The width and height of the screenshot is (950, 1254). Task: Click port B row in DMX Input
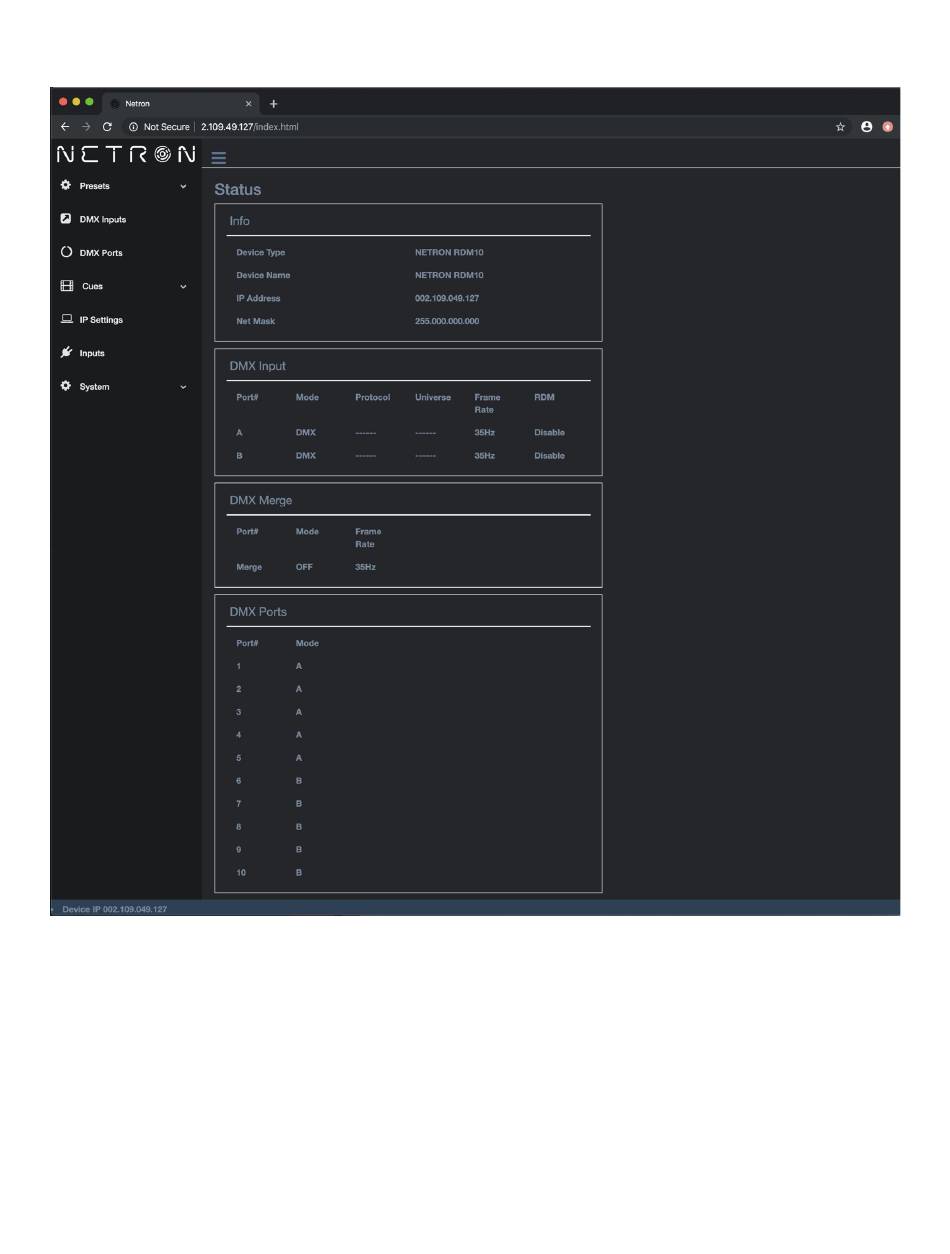point(408,456)
